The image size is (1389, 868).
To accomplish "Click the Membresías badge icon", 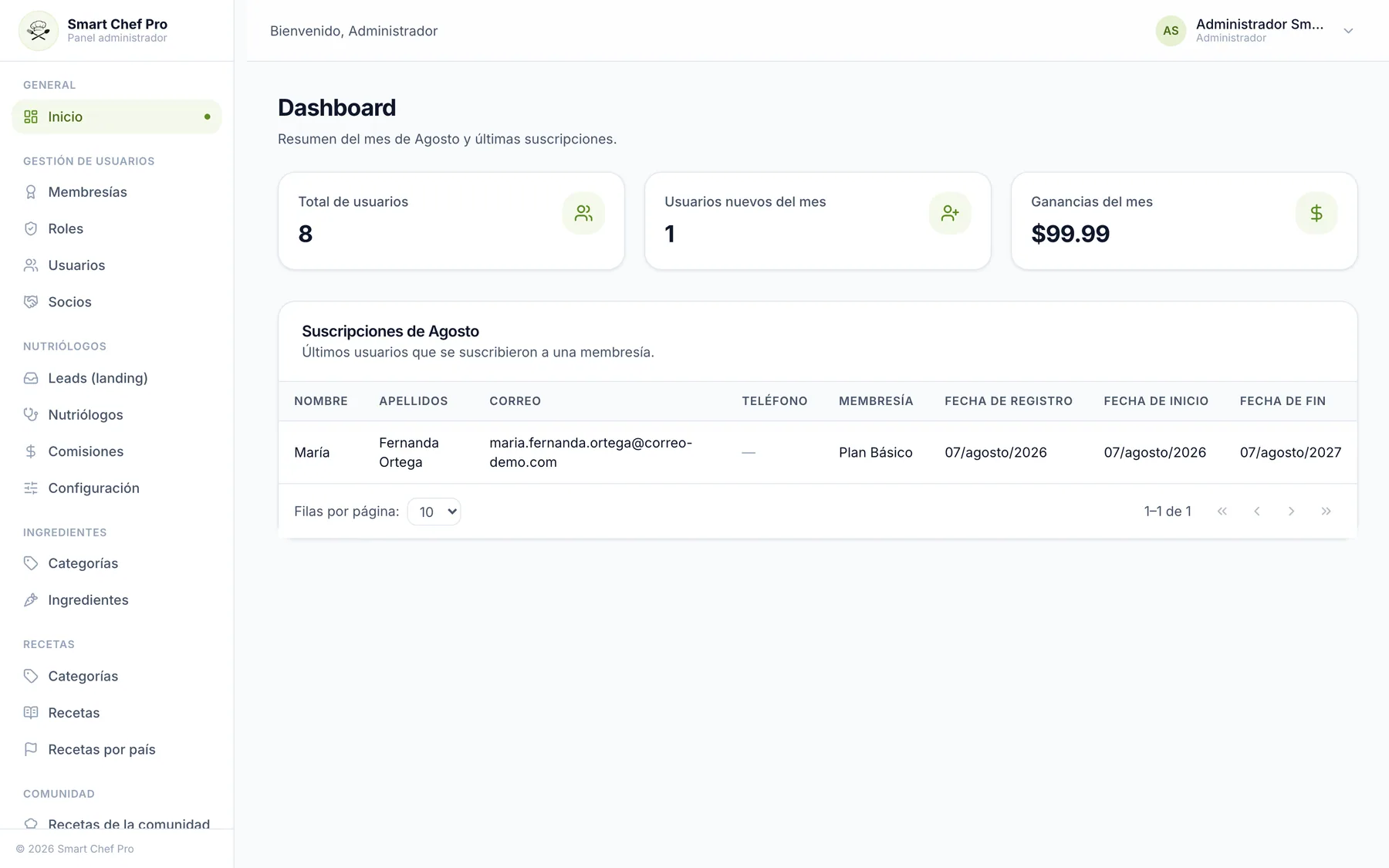I will 31,192.
